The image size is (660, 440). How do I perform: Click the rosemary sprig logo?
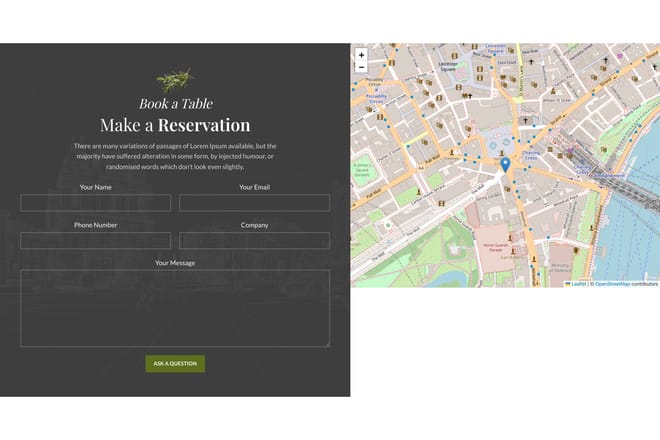point(175,80)
